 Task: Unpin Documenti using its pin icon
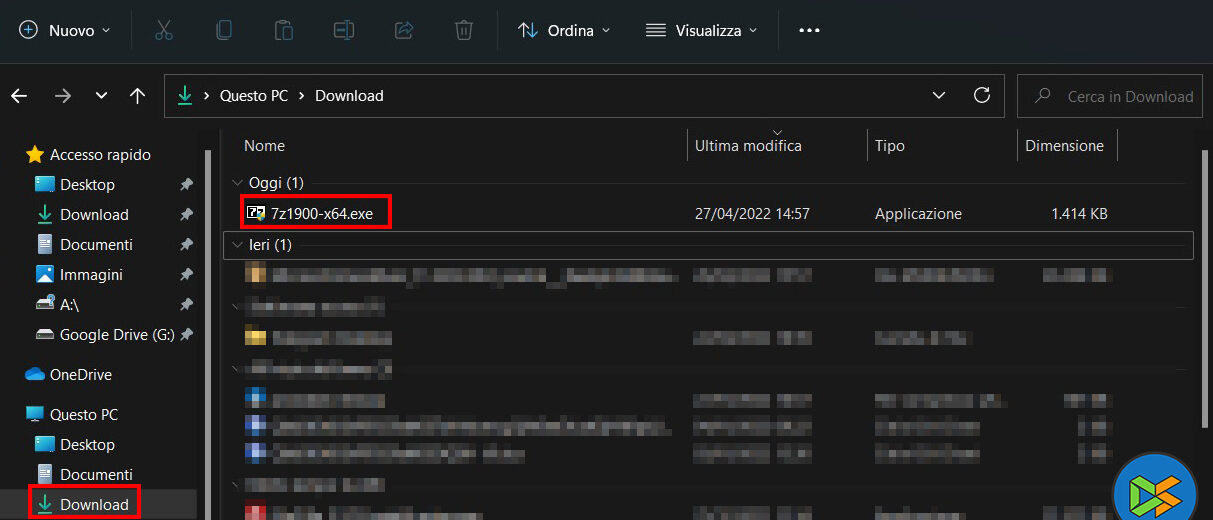pyautogui.click(x=186, y=245)
